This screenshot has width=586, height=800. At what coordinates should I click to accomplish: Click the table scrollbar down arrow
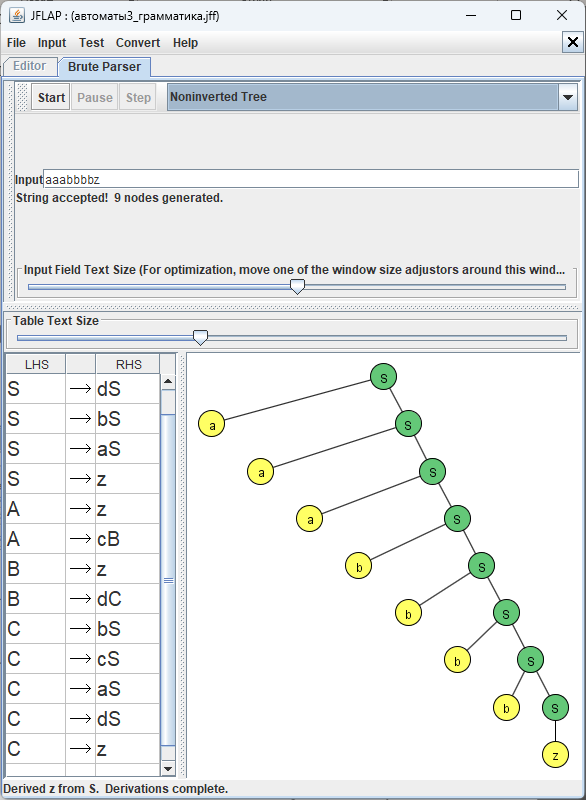[168, 768]
